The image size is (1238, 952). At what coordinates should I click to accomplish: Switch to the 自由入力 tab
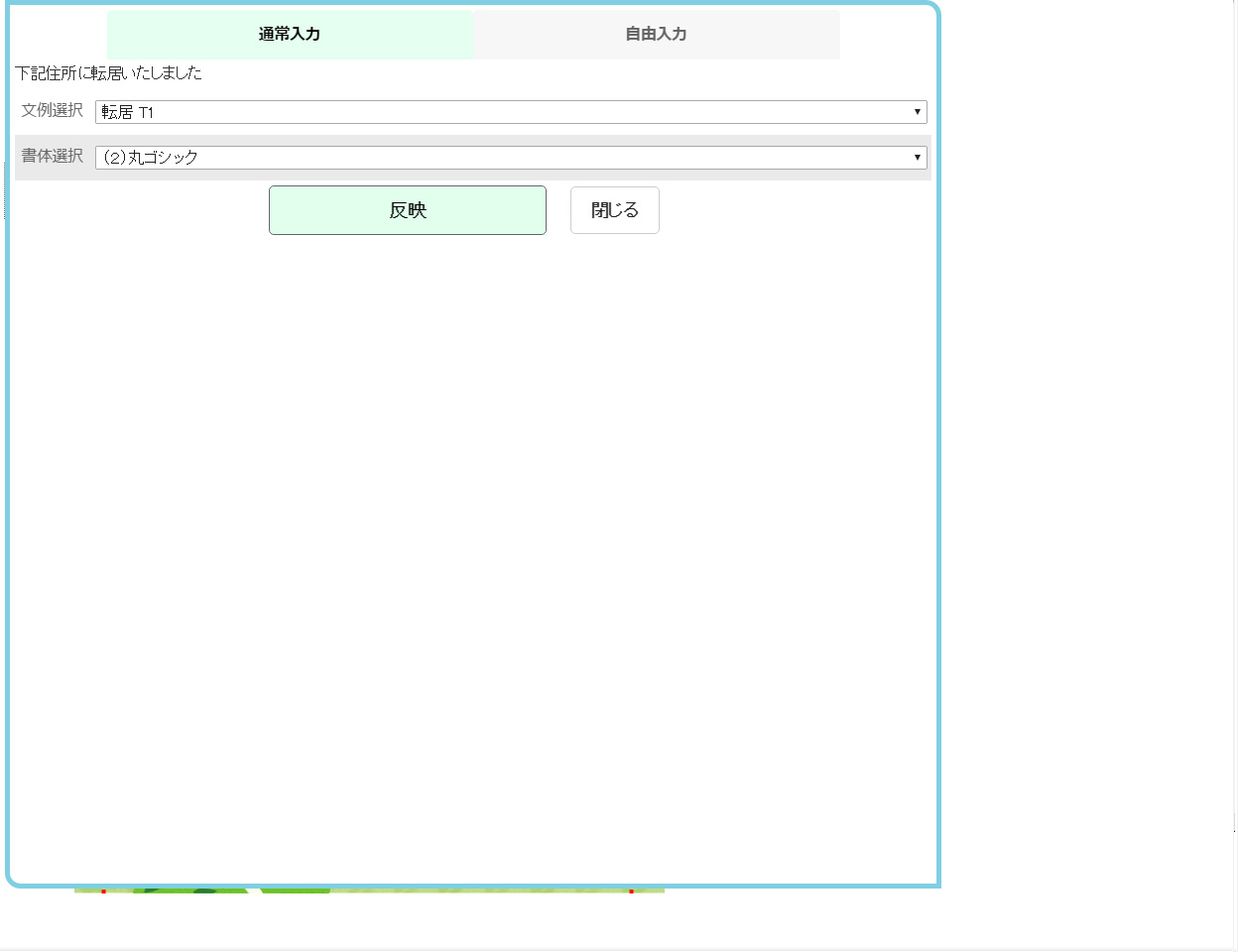[x=656, y=35]
